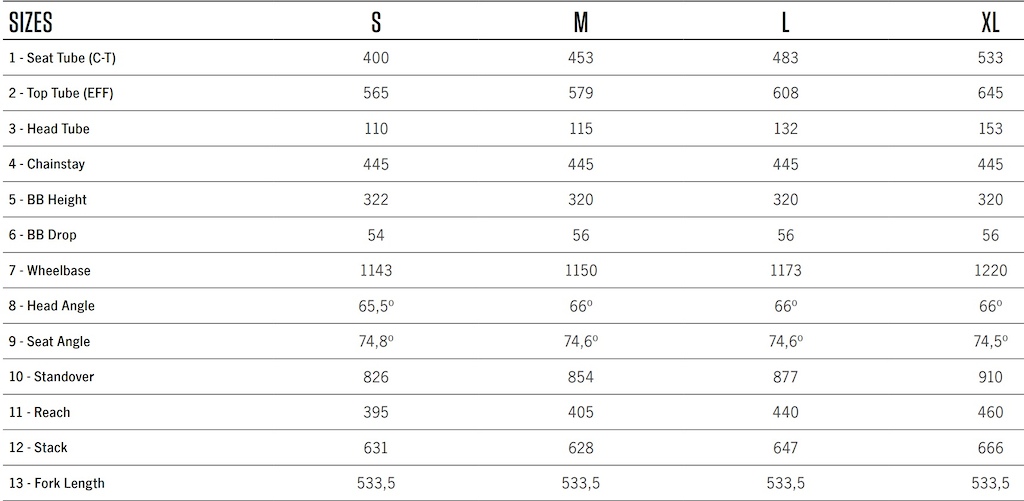Click the Seat Angle row label
The height and width of the screenshot is (501, 1024).
pos(50,342)
